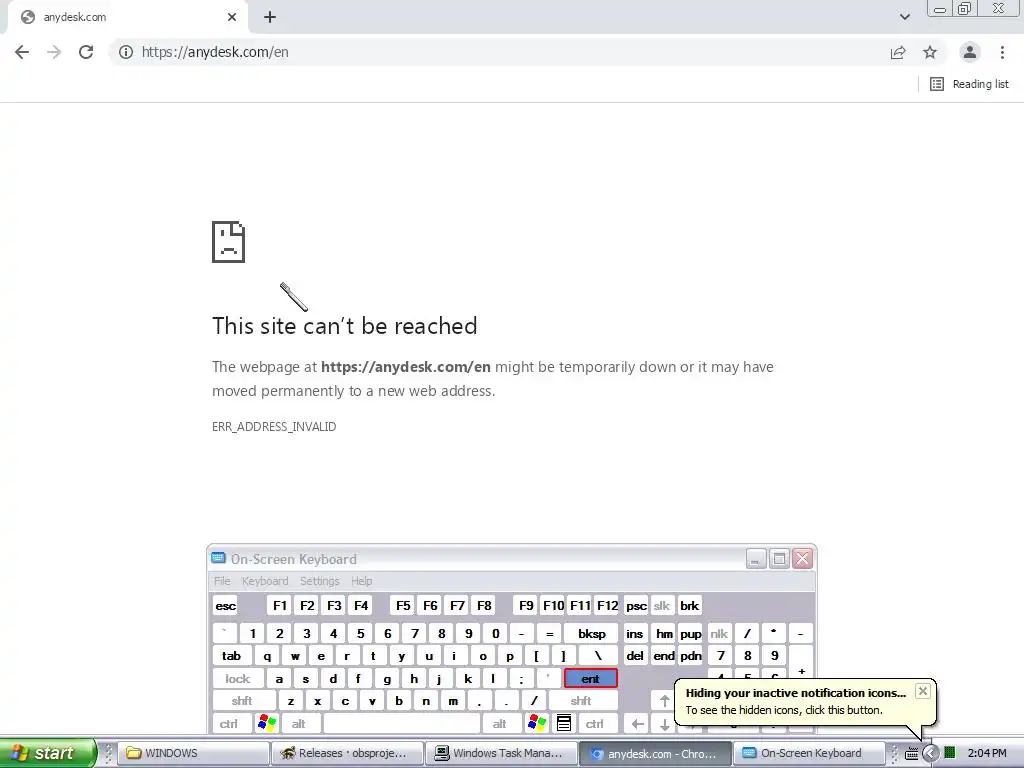
Task: Show hidden tray icons arrow button
Action: click(929, 753)
